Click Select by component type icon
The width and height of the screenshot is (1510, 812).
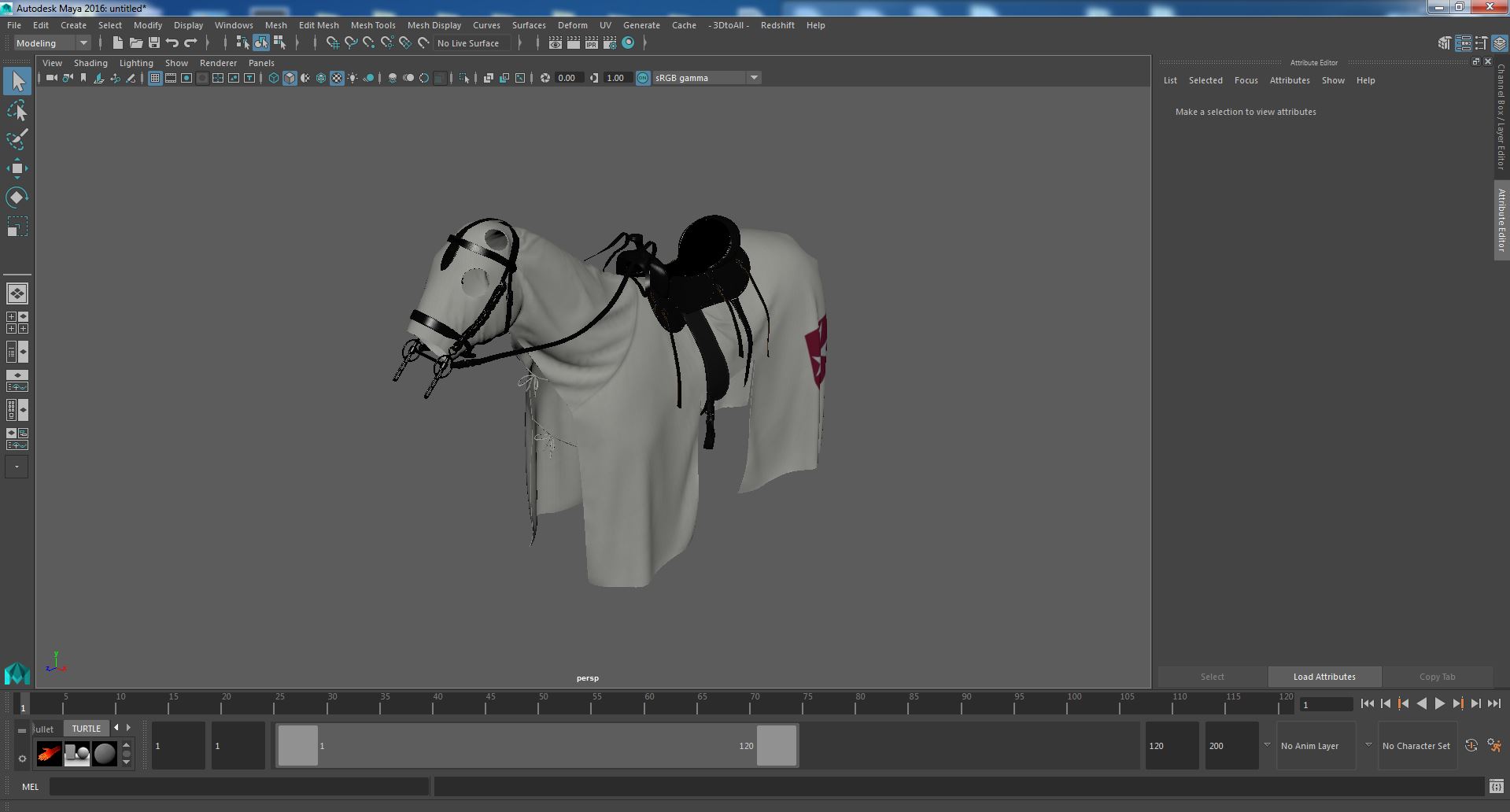tap(279, 43)
